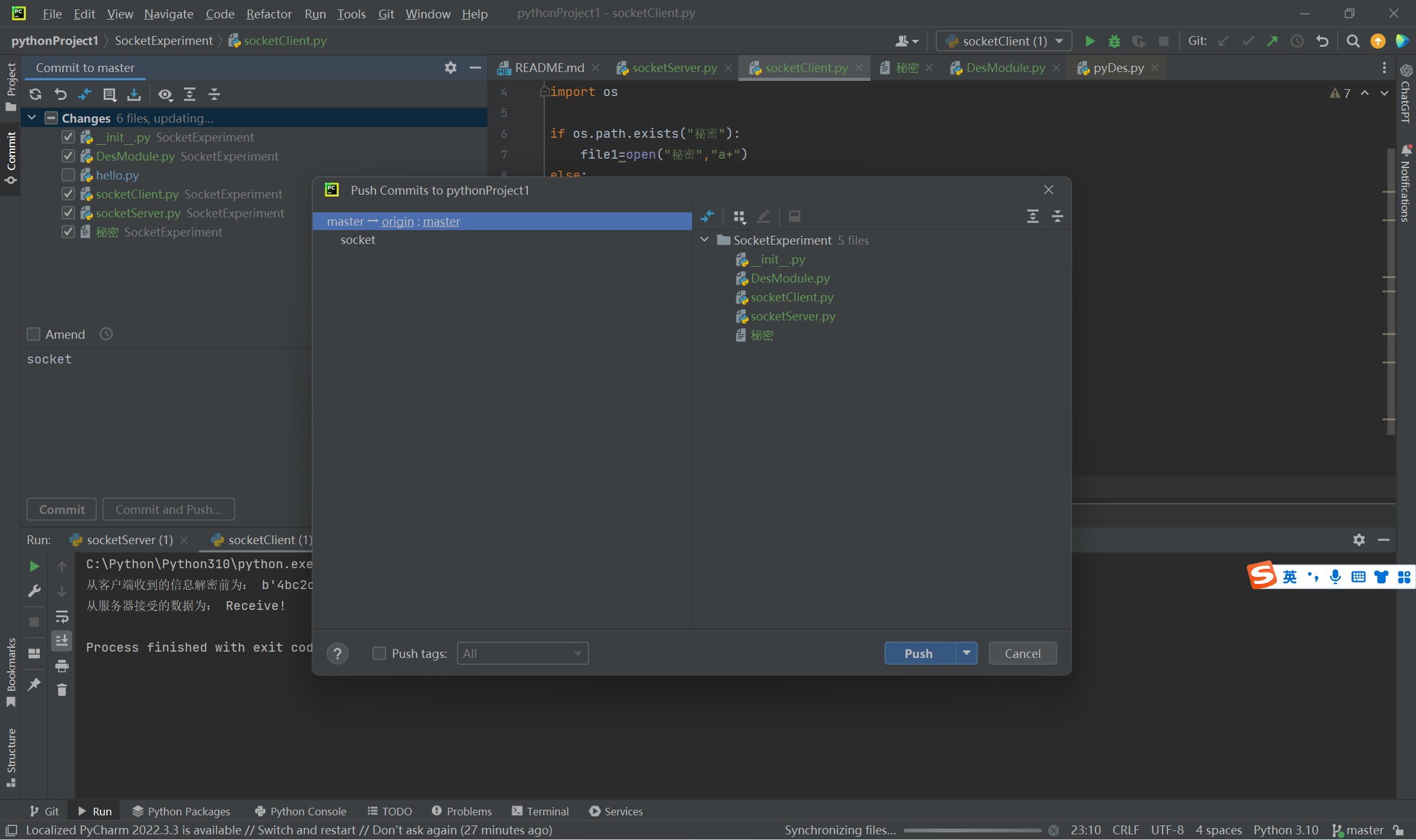Check the hello.py file checkbox

click(68, 175)
